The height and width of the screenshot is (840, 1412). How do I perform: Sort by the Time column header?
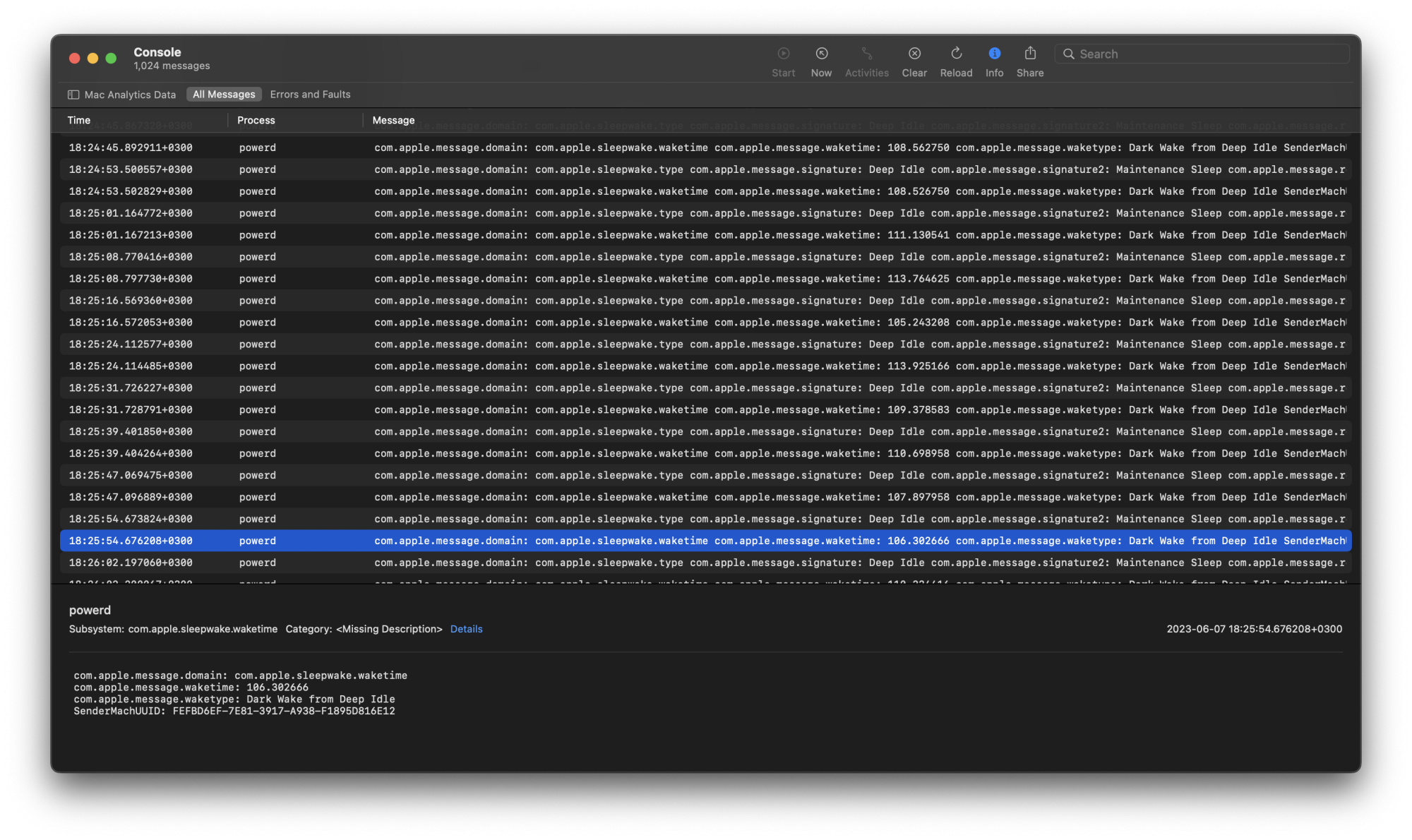pos(79,121)
